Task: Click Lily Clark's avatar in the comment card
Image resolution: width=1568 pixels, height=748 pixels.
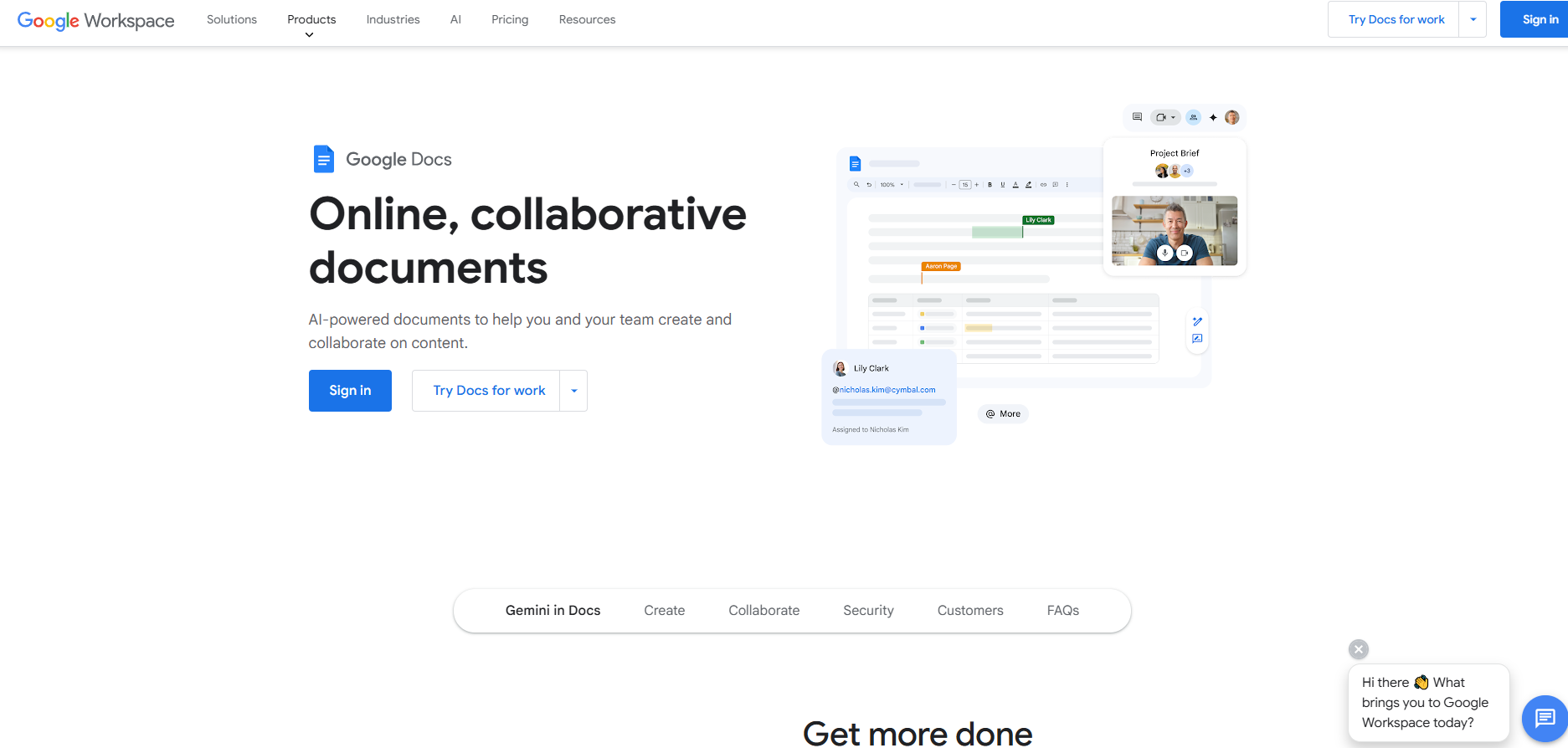Action: [x=841, y=368]
